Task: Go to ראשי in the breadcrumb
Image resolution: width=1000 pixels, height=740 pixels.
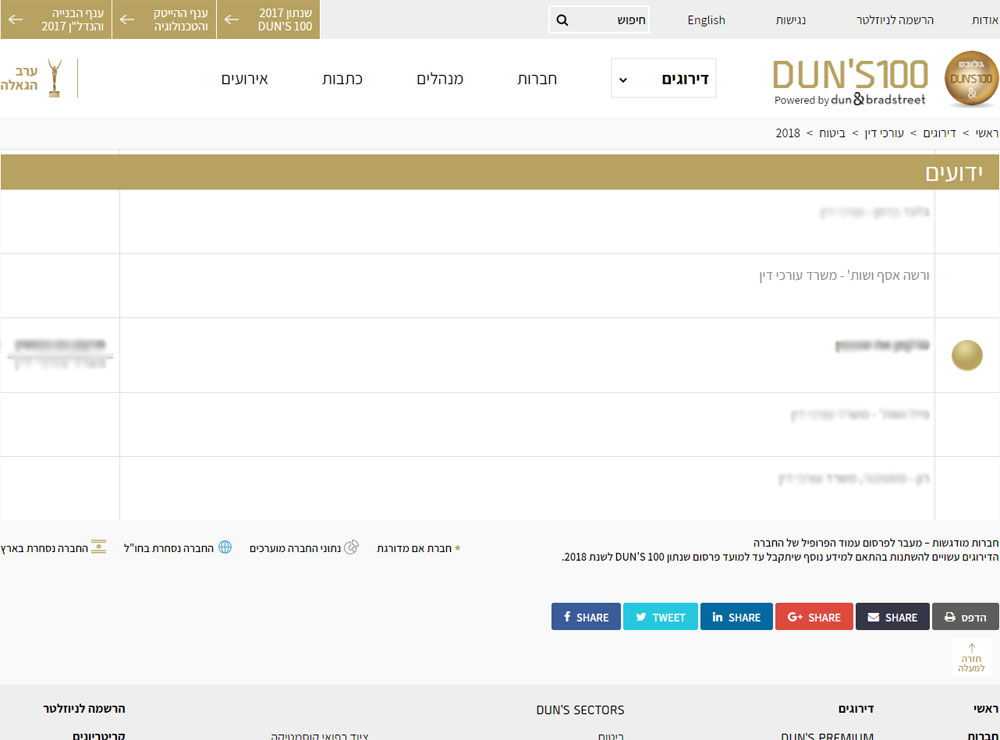Action: pyautogui.click(x=987, y=133)
